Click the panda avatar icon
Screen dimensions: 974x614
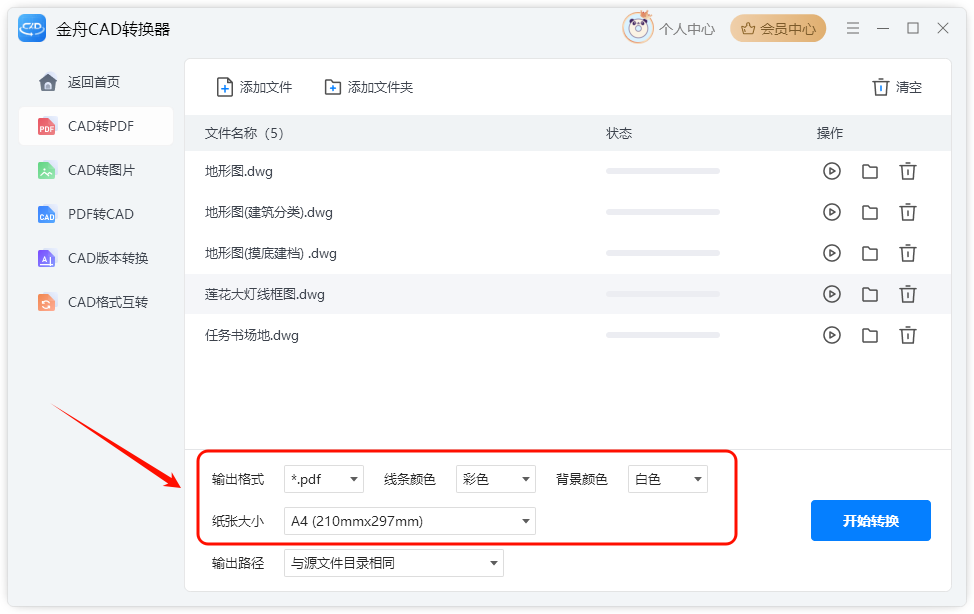637,27
